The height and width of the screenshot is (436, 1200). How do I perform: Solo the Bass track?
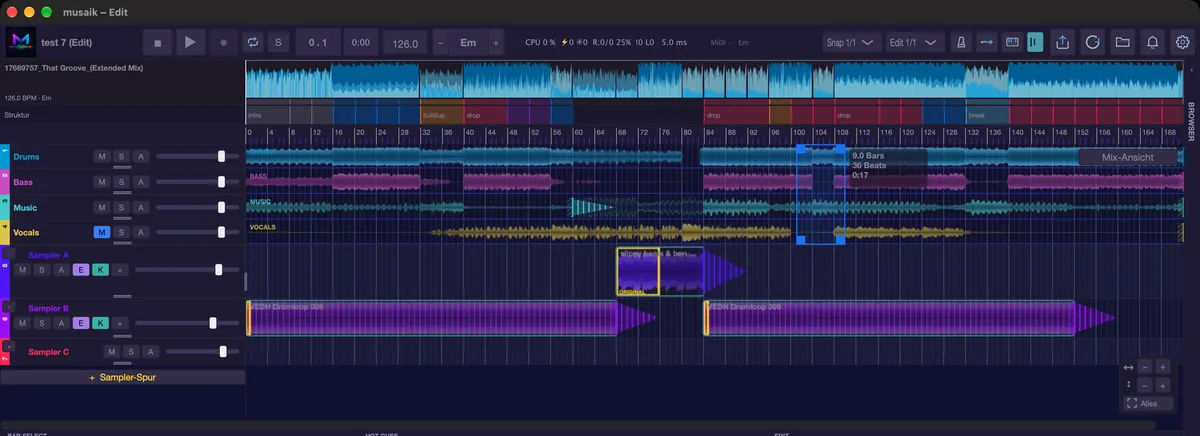tap(121, 182)
